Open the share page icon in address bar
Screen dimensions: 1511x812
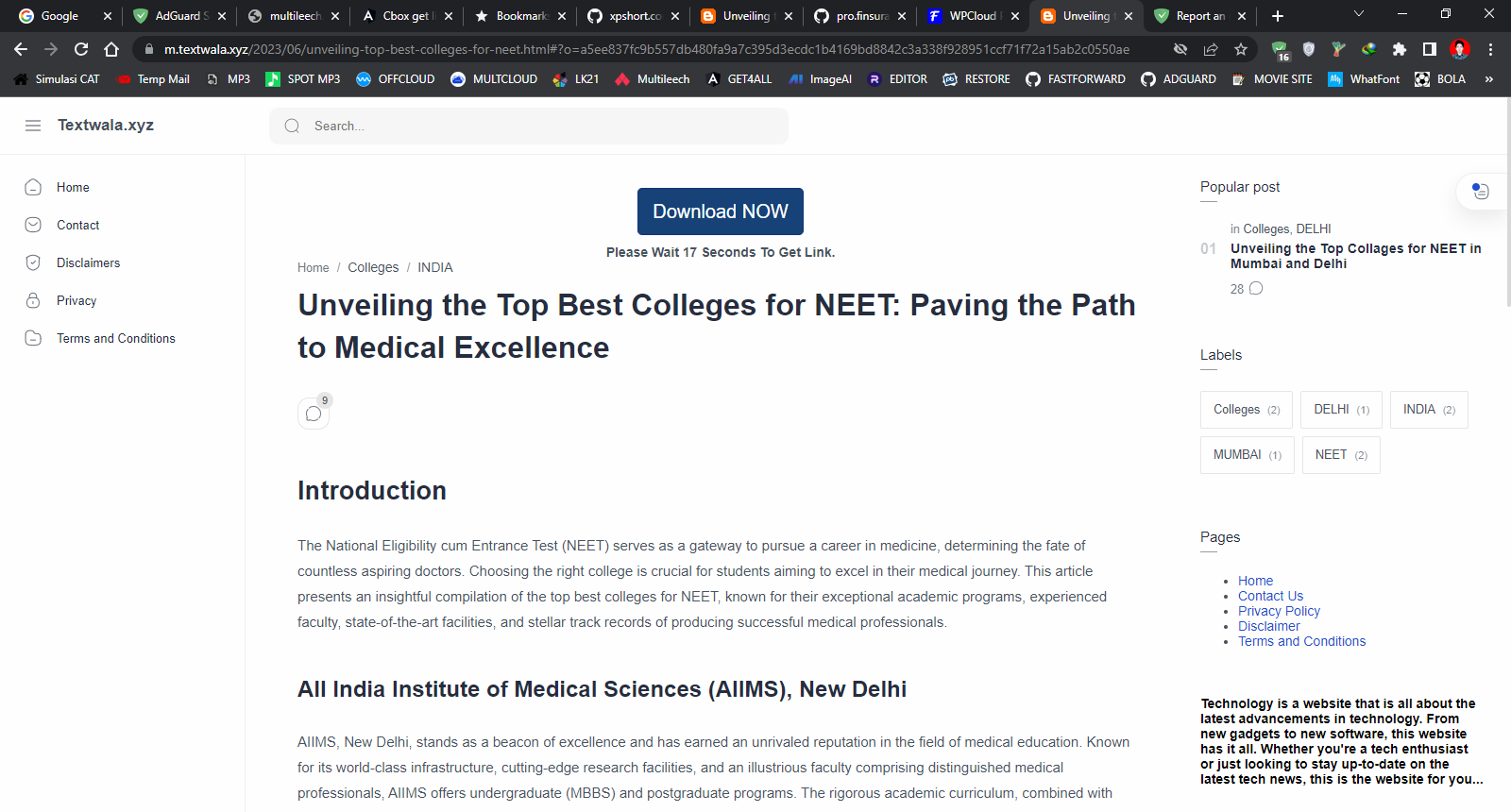point(1211,49)
